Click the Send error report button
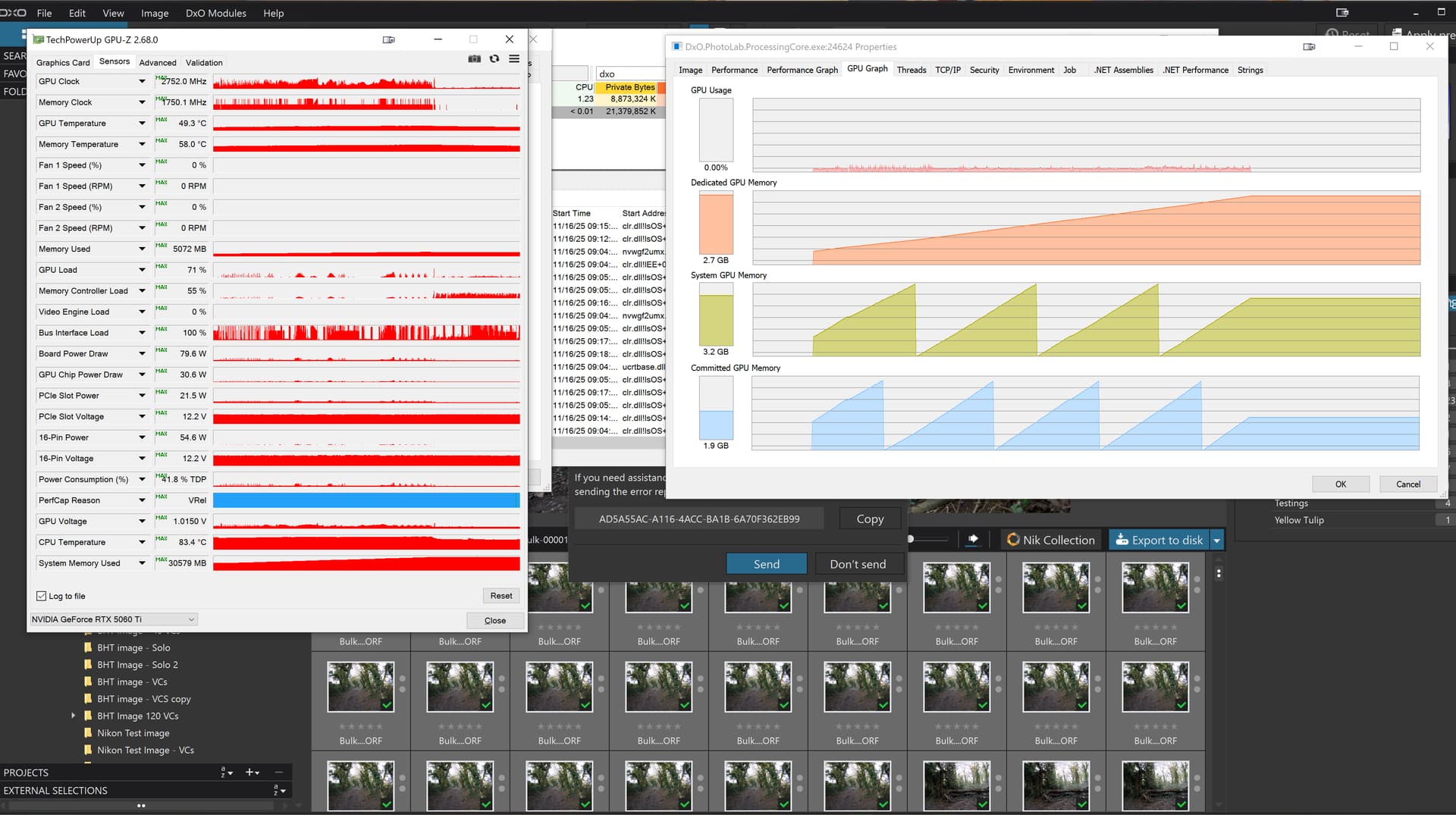The width and height of the screenshot is (1456, 815). click(x=766, y=564)
